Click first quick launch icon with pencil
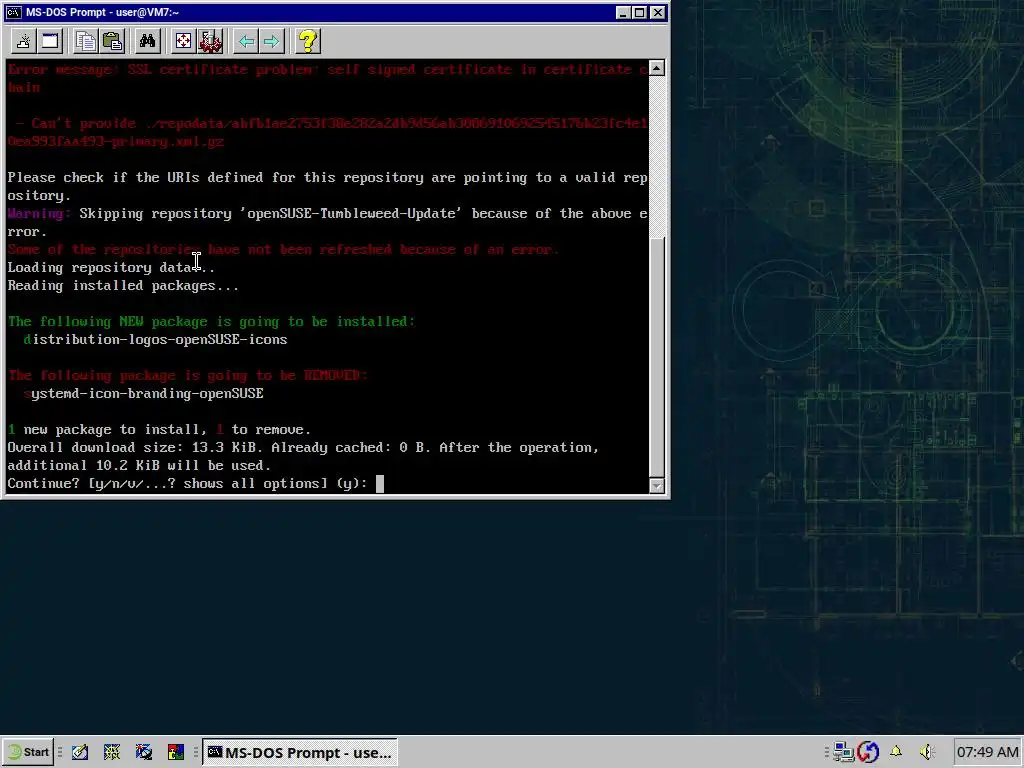Viewport: 1024px width, 768px height. [80, 752]
